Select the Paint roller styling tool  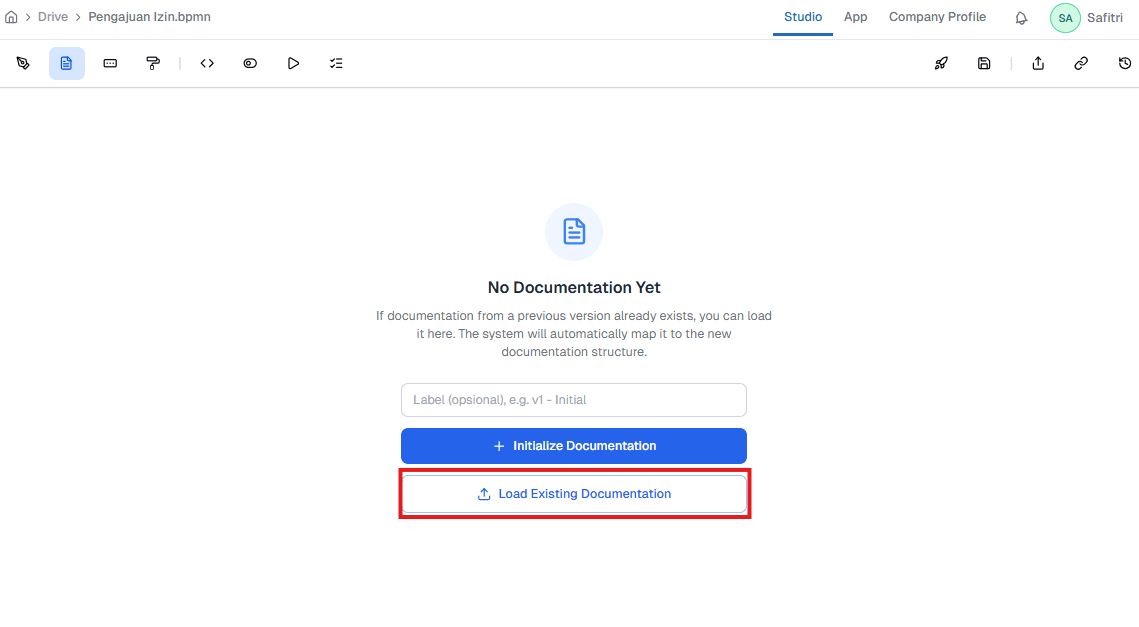pos(152,63)
